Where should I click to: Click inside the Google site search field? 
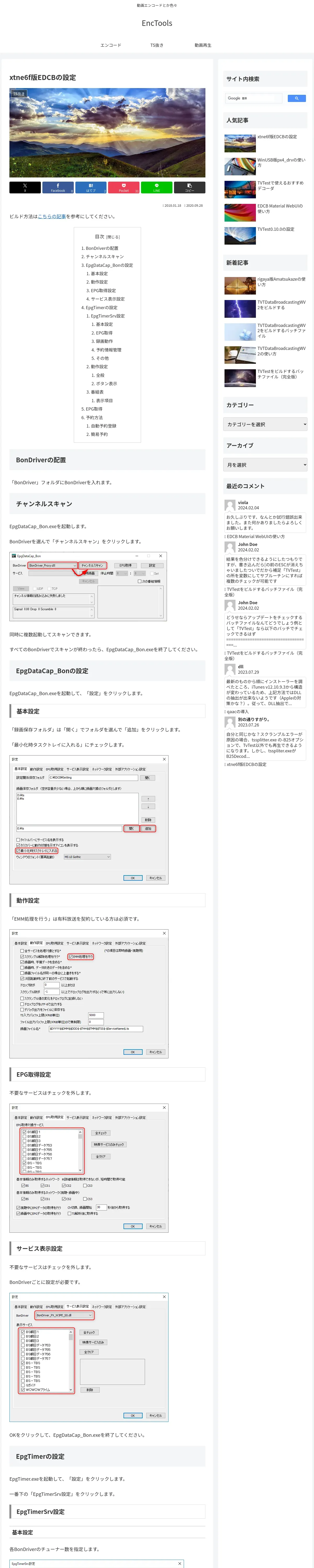[x=254, y=98]
